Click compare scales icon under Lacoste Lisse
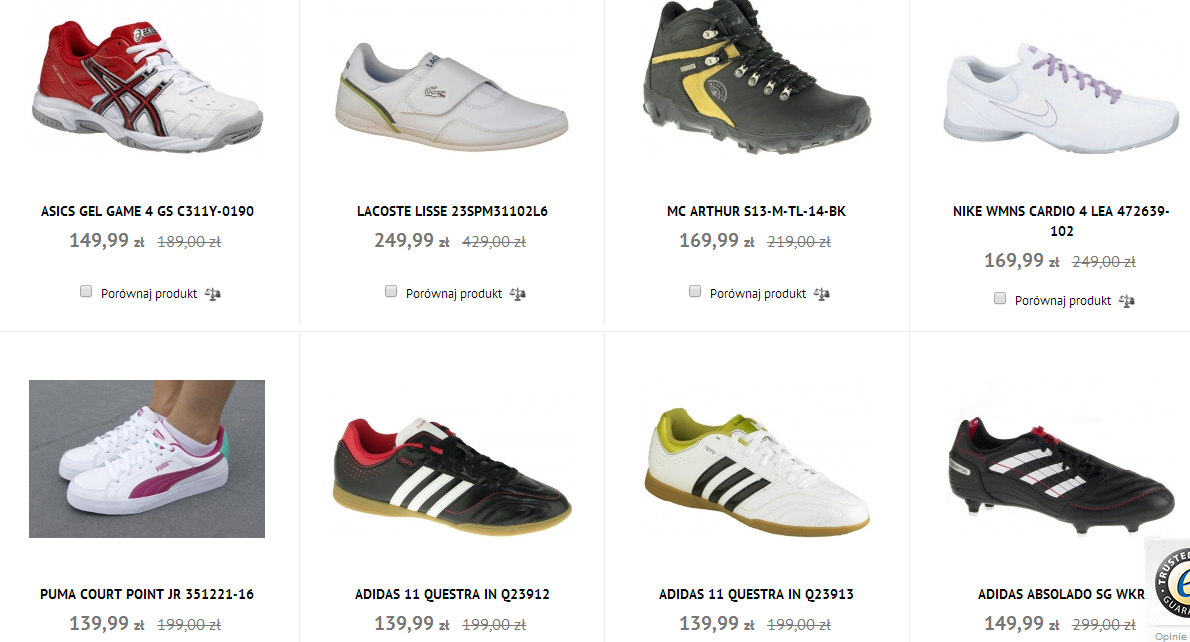Screen dimensions: 1190x642 tap(518, 294)
